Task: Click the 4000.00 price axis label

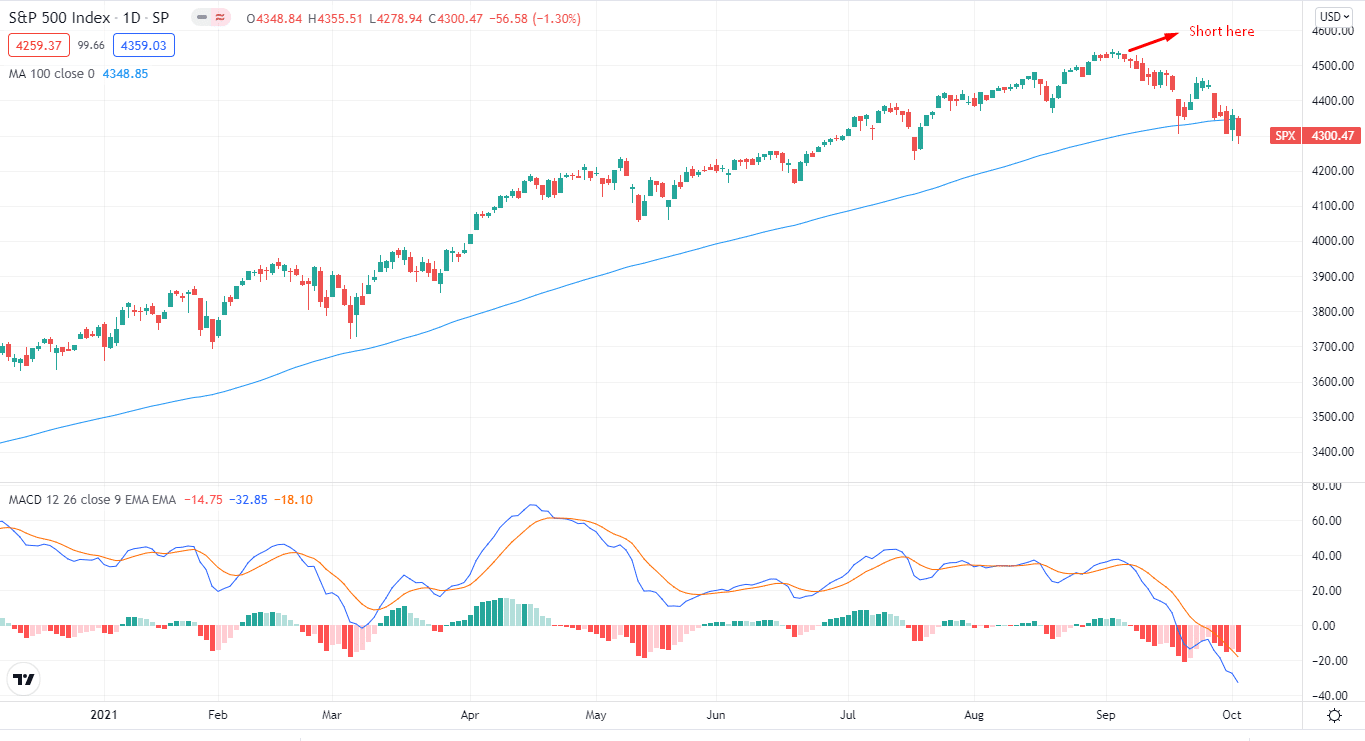Action: coord(1332,241)
